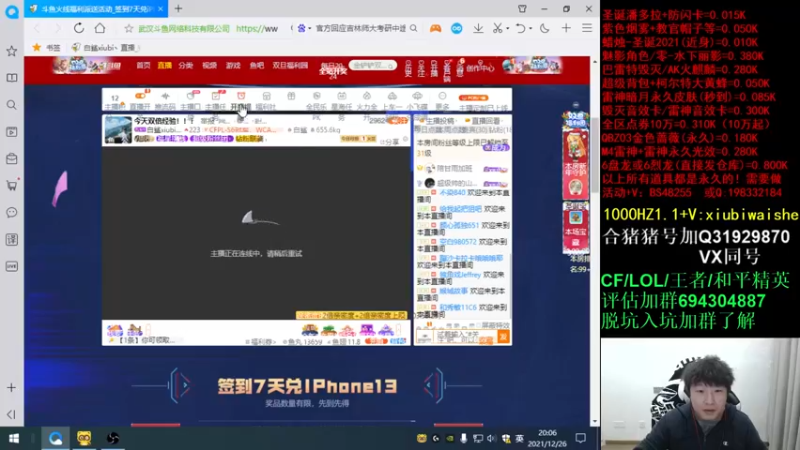
Task: Switch to 主播投稿 tab in chat panel
Action: (440, 121)
